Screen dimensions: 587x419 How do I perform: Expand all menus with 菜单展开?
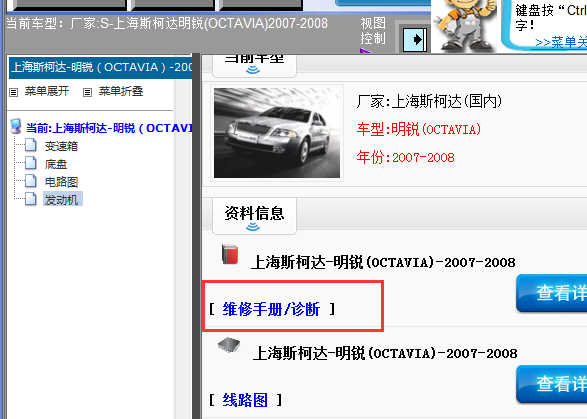click(47, 91)
